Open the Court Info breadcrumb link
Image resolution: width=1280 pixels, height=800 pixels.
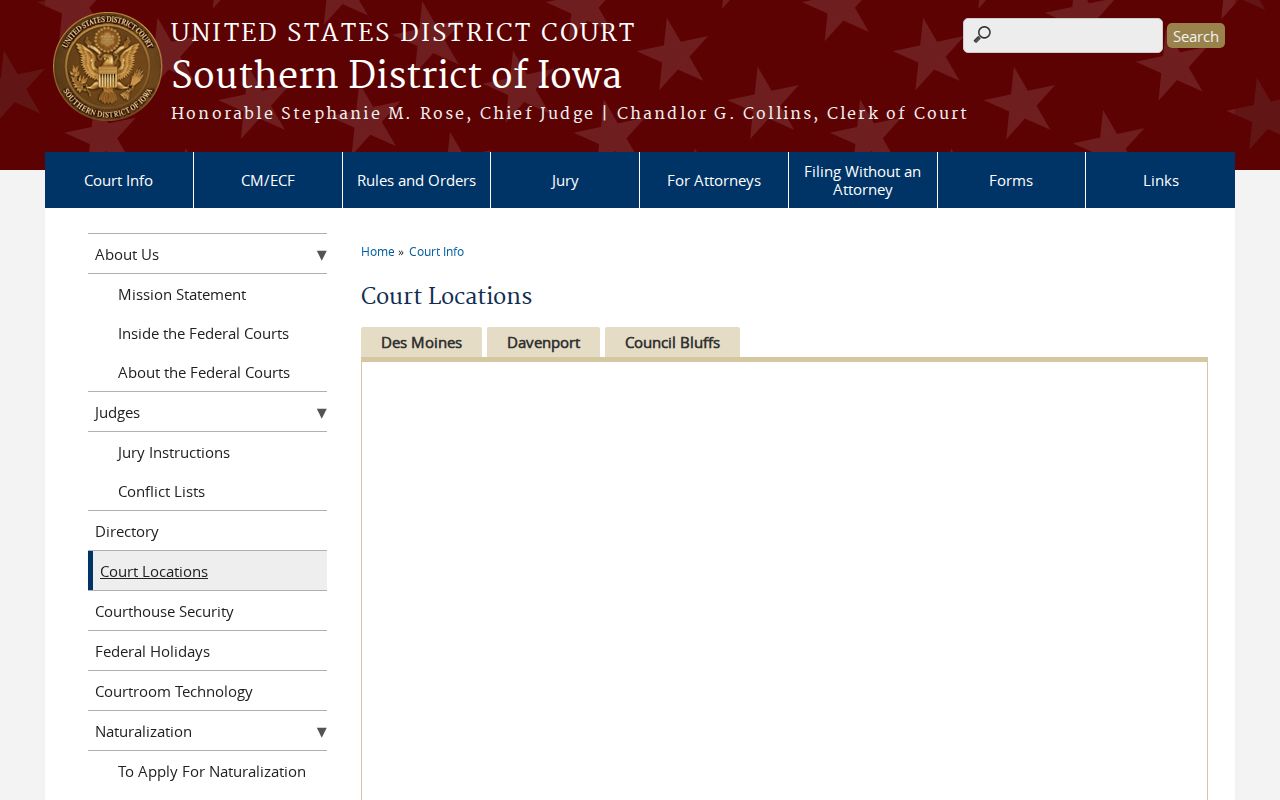coord(436,251)
